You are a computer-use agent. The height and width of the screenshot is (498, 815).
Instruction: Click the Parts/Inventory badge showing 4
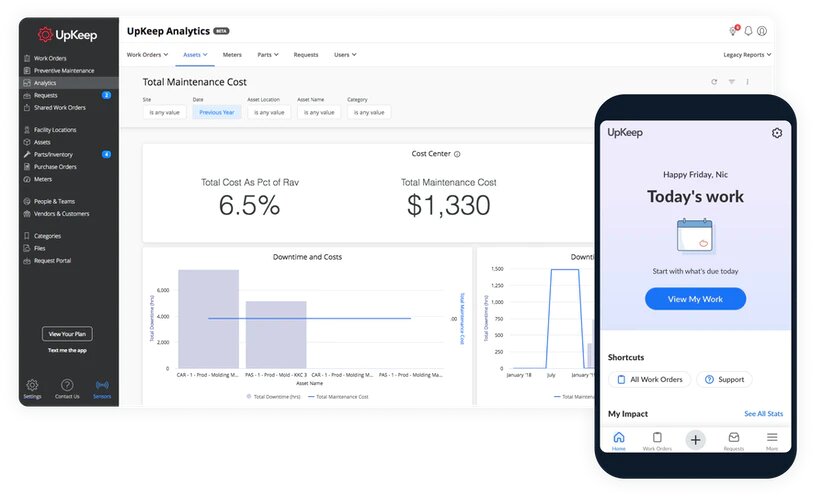point(107,154)
